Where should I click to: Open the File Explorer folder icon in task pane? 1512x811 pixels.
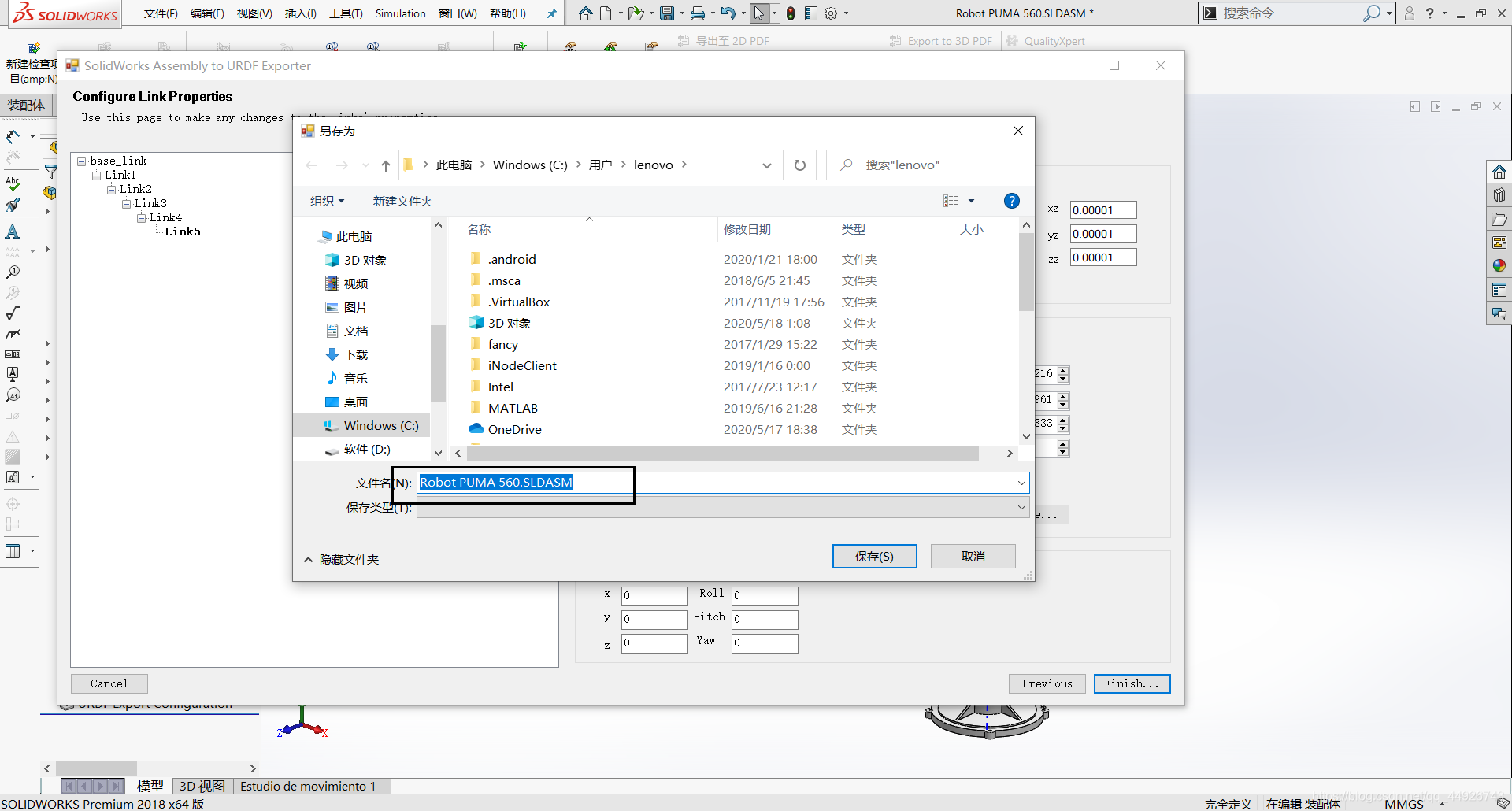1499,219
